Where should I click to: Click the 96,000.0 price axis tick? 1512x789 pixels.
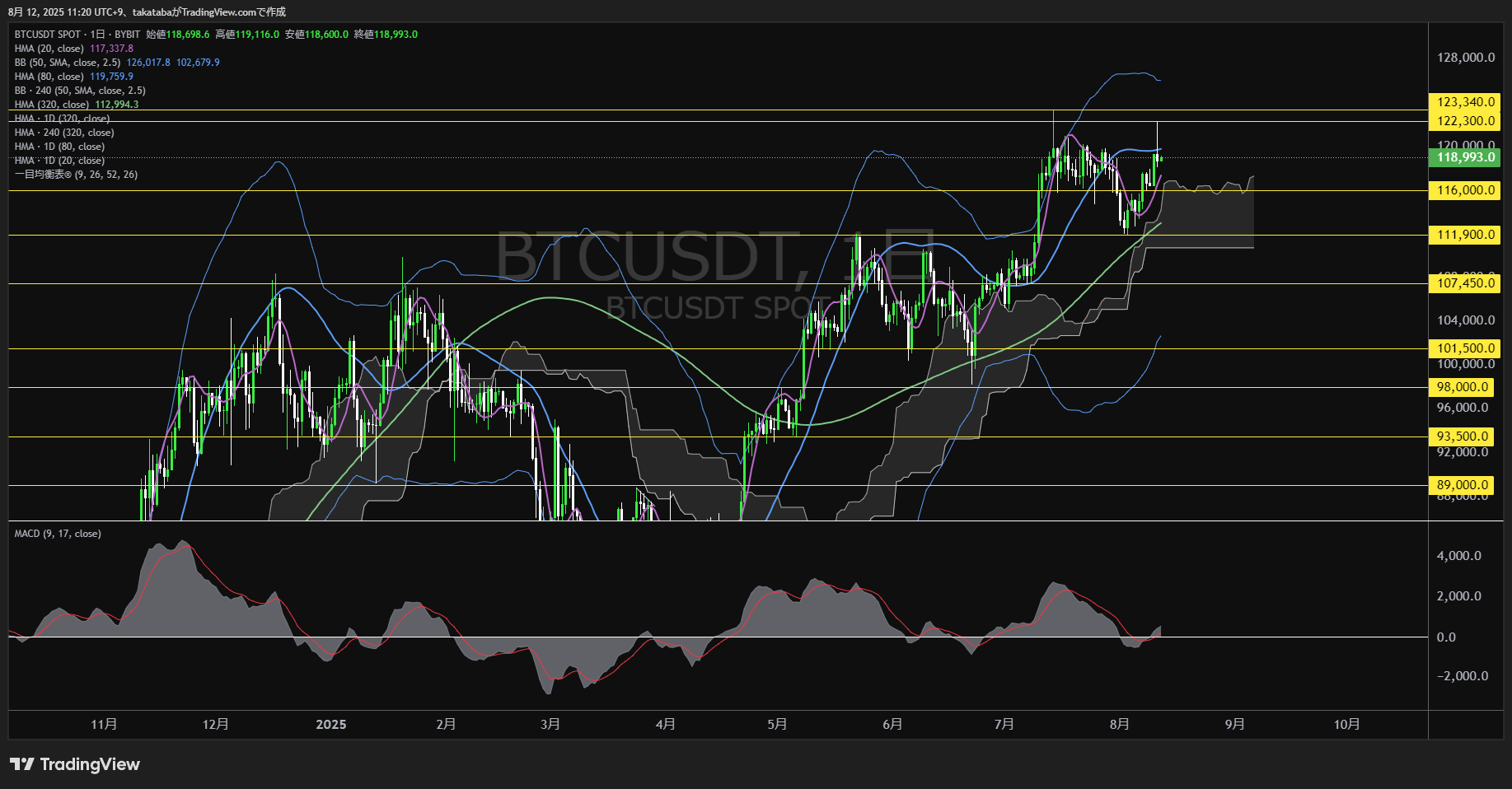[1463, 408]
